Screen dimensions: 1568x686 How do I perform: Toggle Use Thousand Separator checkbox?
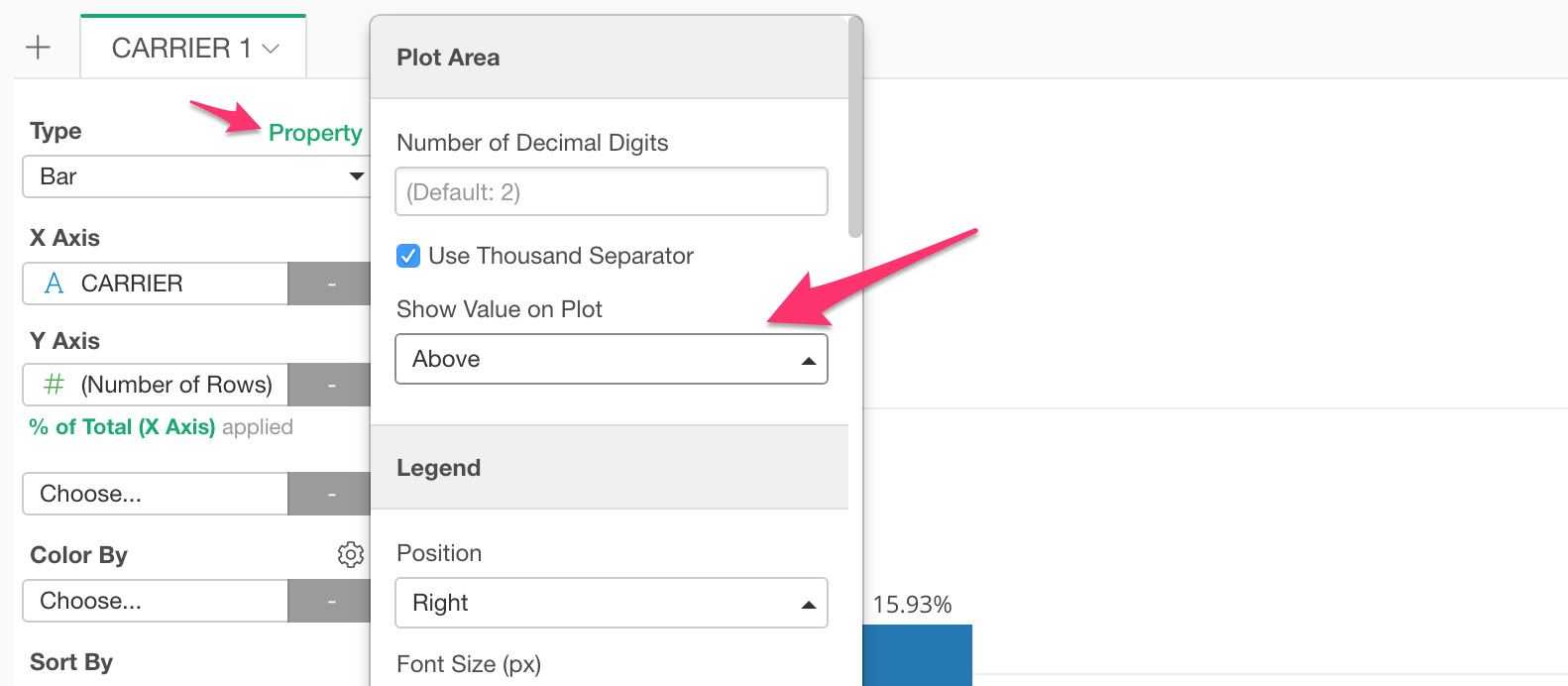click(x=408, y=256)
